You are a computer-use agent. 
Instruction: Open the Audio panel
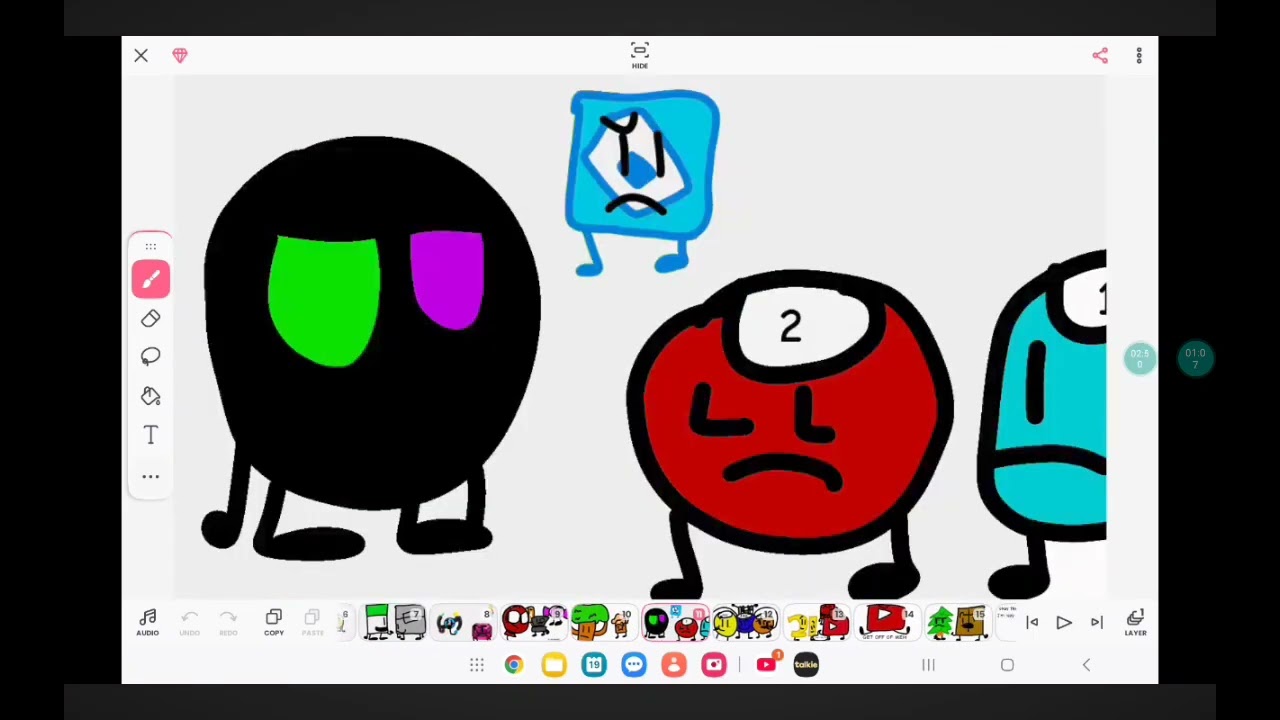click(x=147, y=622)
